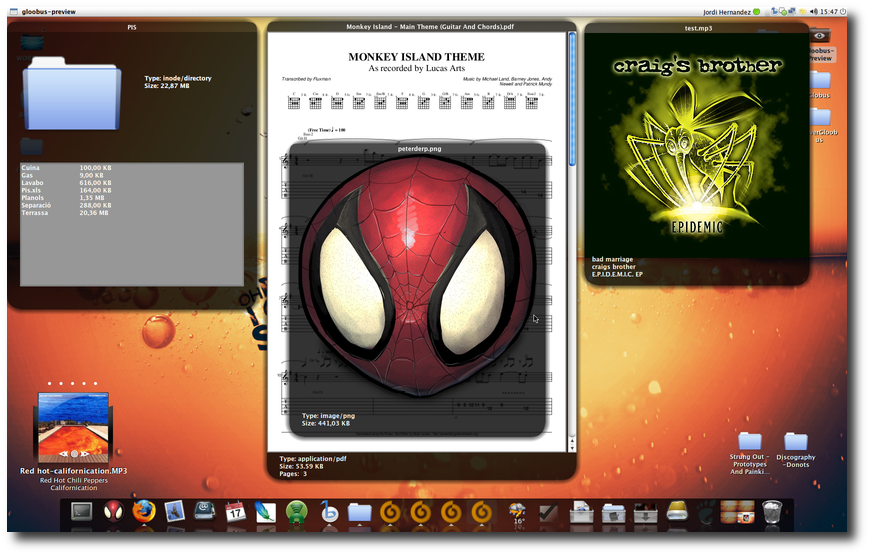
Task: Open the Discography - Donots desktop folder
Action: click(x=796, y=442)
